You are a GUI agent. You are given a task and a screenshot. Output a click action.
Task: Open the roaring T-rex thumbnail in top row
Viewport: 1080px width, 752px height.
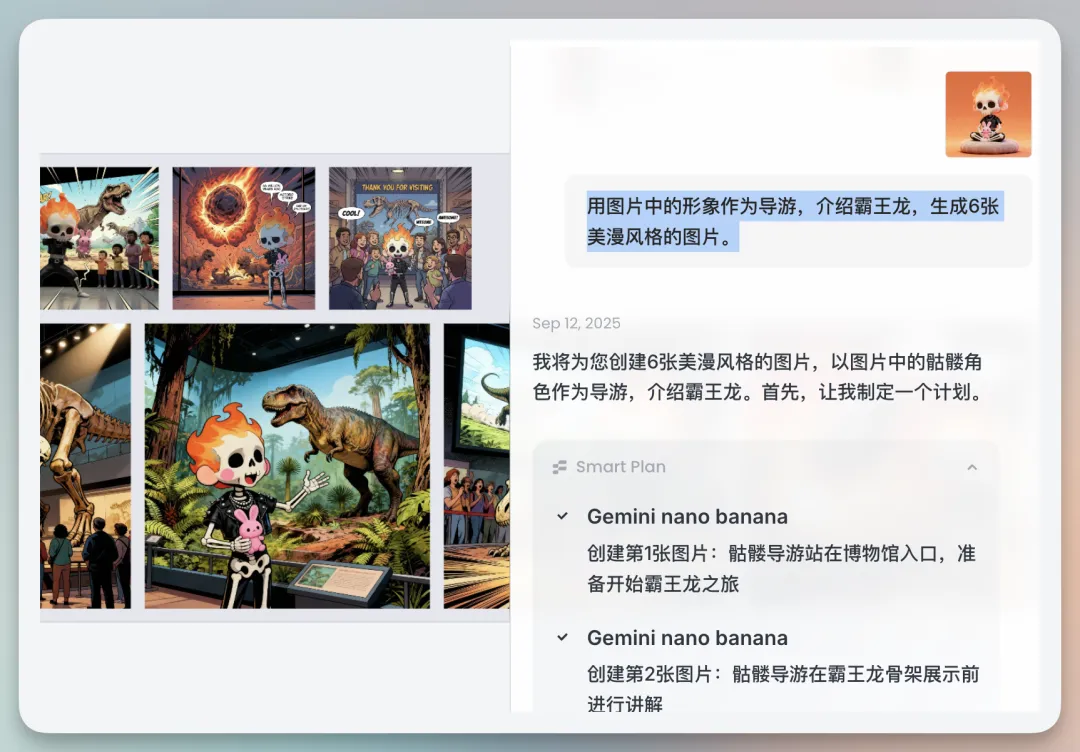pyautogui.click(x=99, y=238)
